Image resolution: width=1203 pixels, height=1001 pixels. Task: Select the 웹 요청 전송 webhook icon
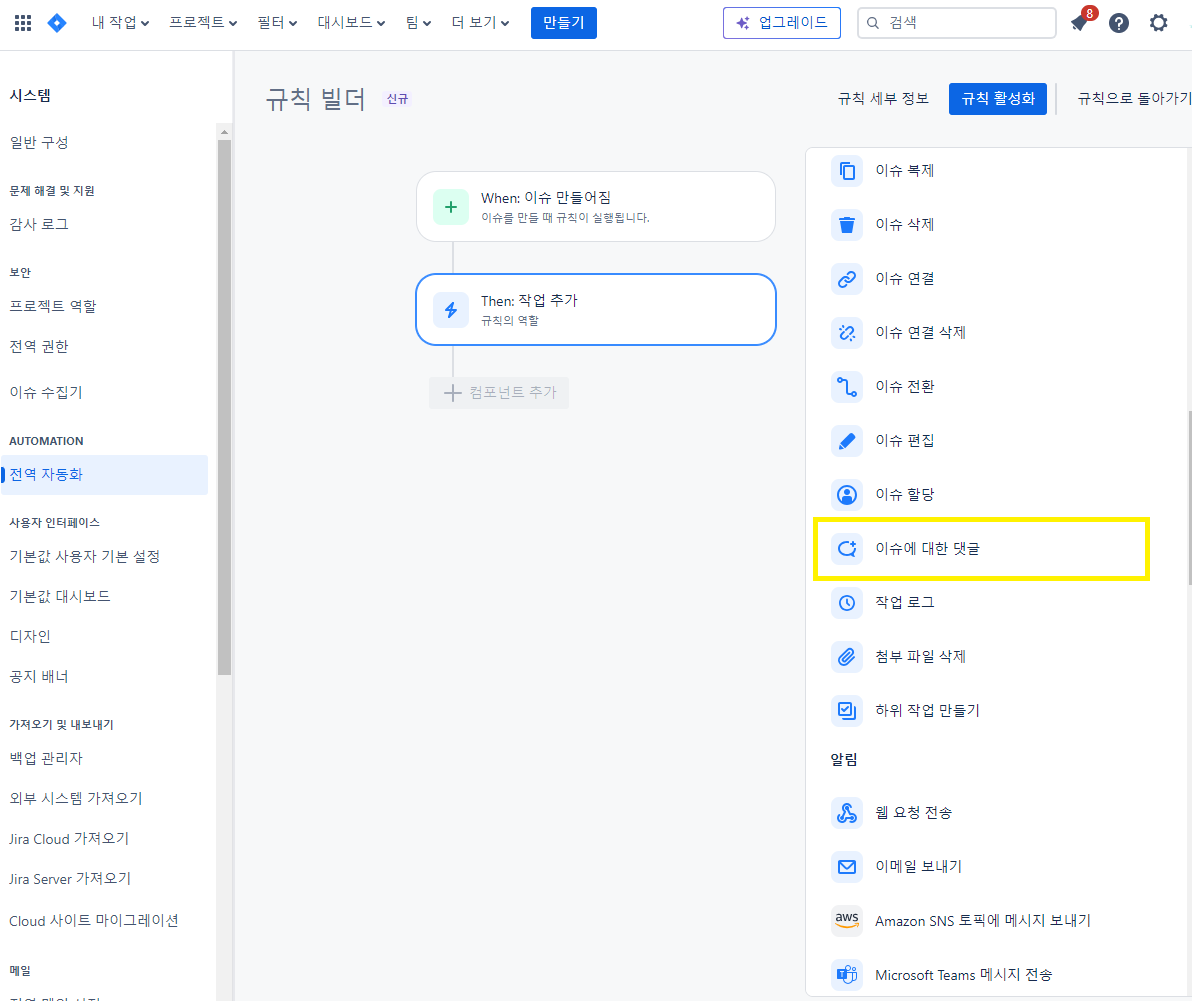[x=847, y=813]
